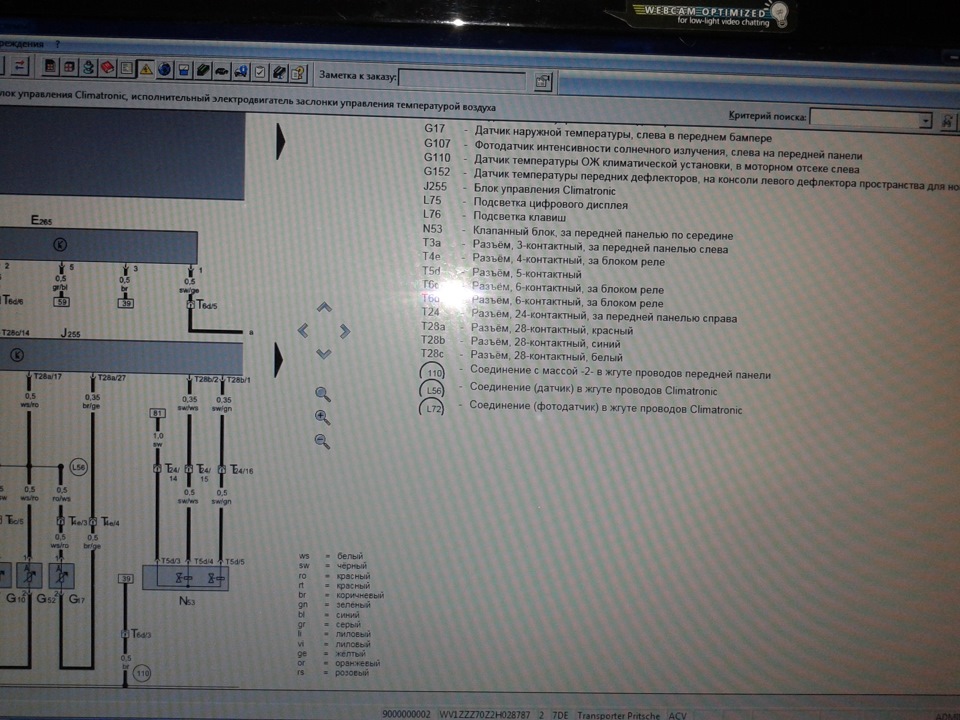Select legend entry G110 coolant temperature sensor
Viewport: 960px width, 720px height.
[x=641, y=163]
